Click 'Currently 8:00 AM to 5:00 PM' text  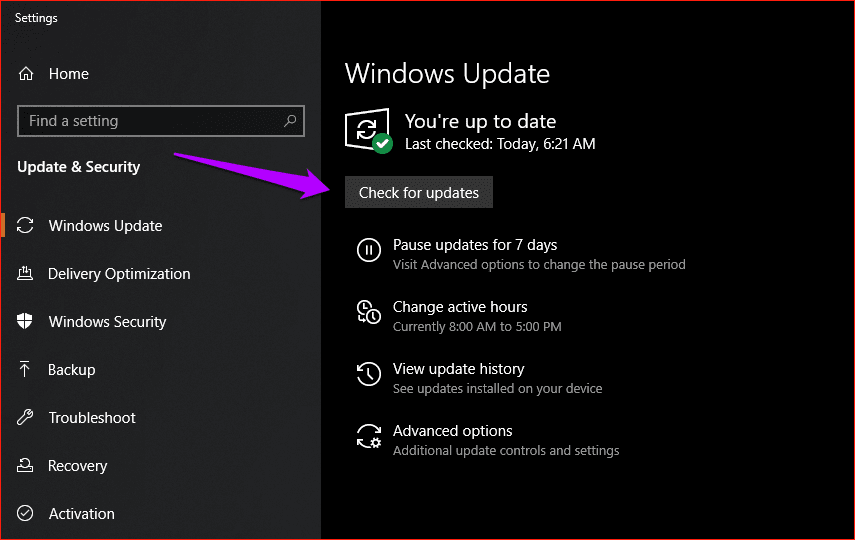[477, 327]
